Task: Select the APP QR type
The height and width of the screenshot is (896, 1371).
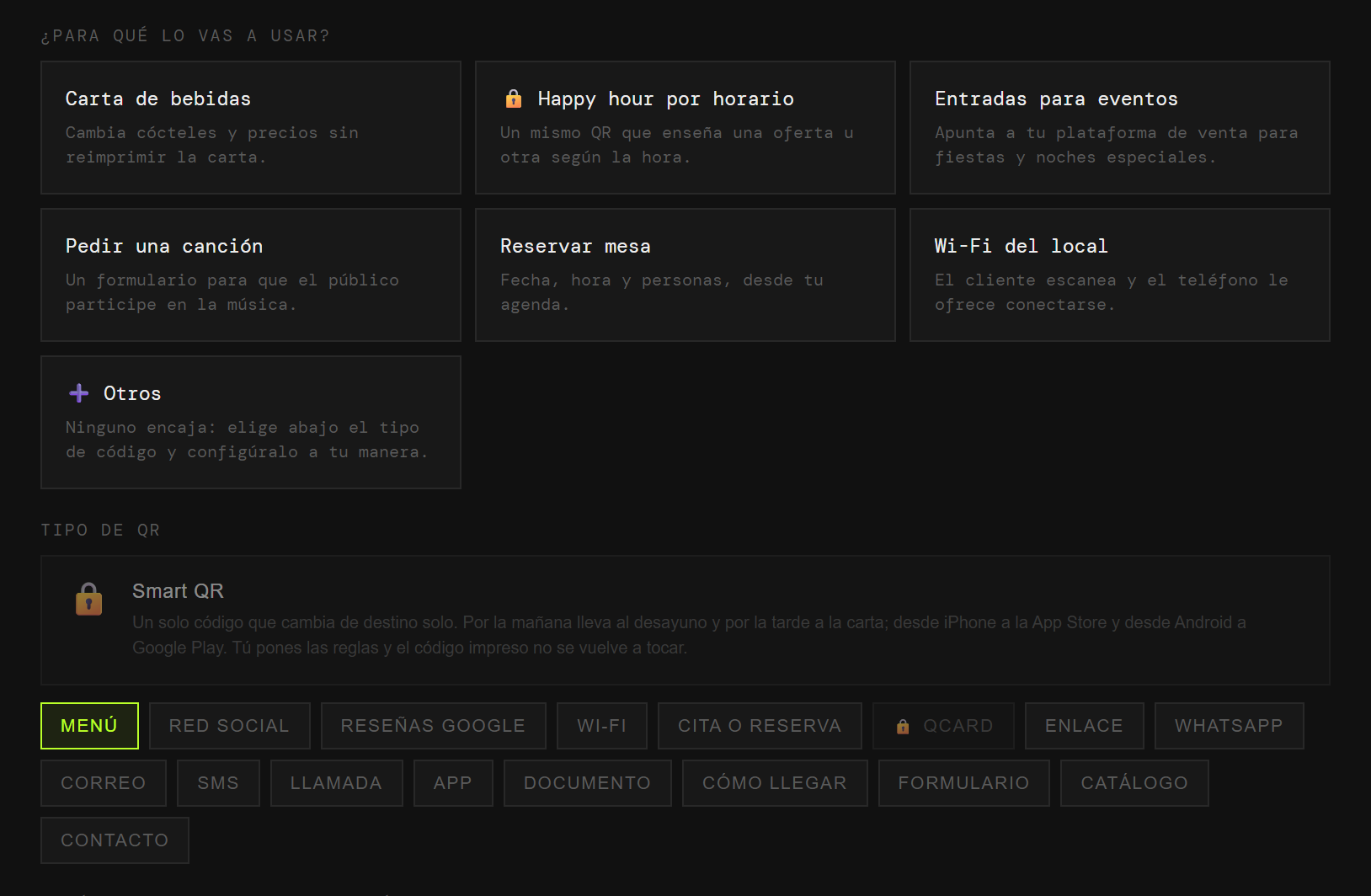Action: click(x=453, y=783)
